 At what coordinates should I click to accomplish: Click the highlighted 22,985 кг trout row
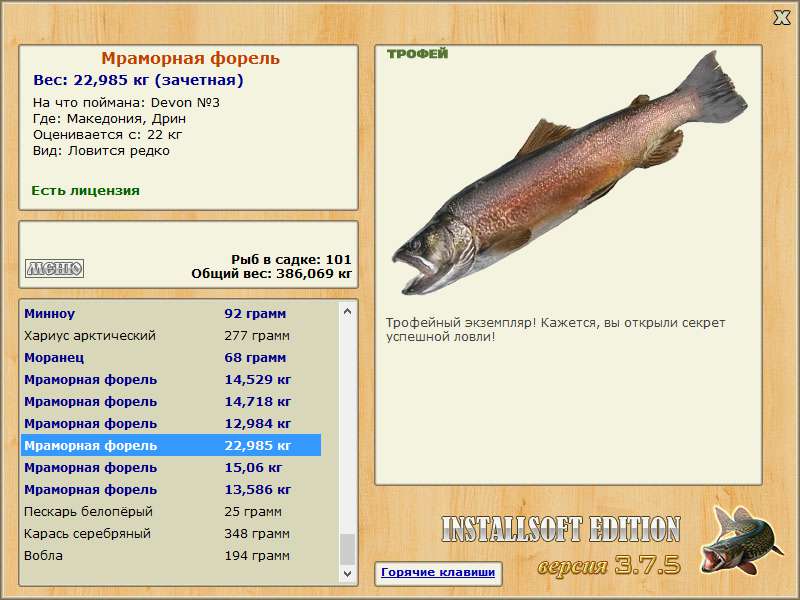(x=171, y=445)
